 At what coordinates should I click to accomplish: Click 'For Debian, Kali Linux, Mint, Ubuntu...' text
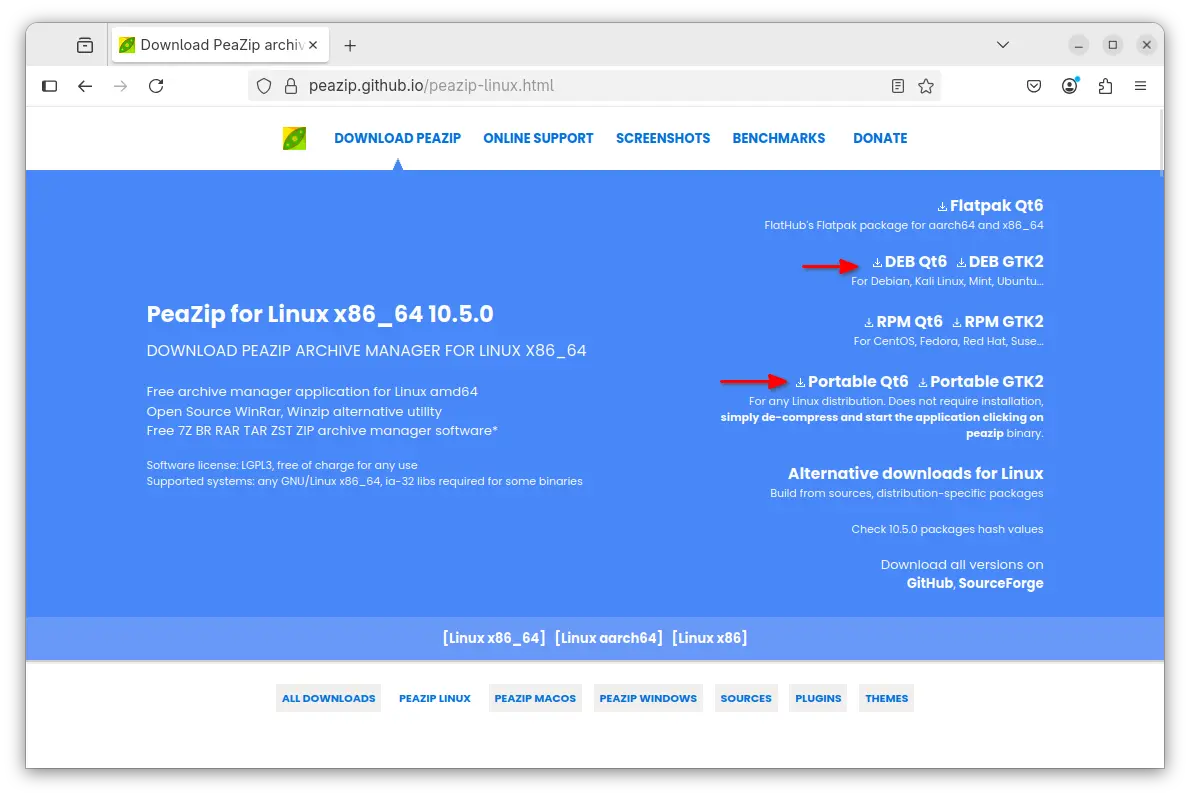click(x=947, y=282)
